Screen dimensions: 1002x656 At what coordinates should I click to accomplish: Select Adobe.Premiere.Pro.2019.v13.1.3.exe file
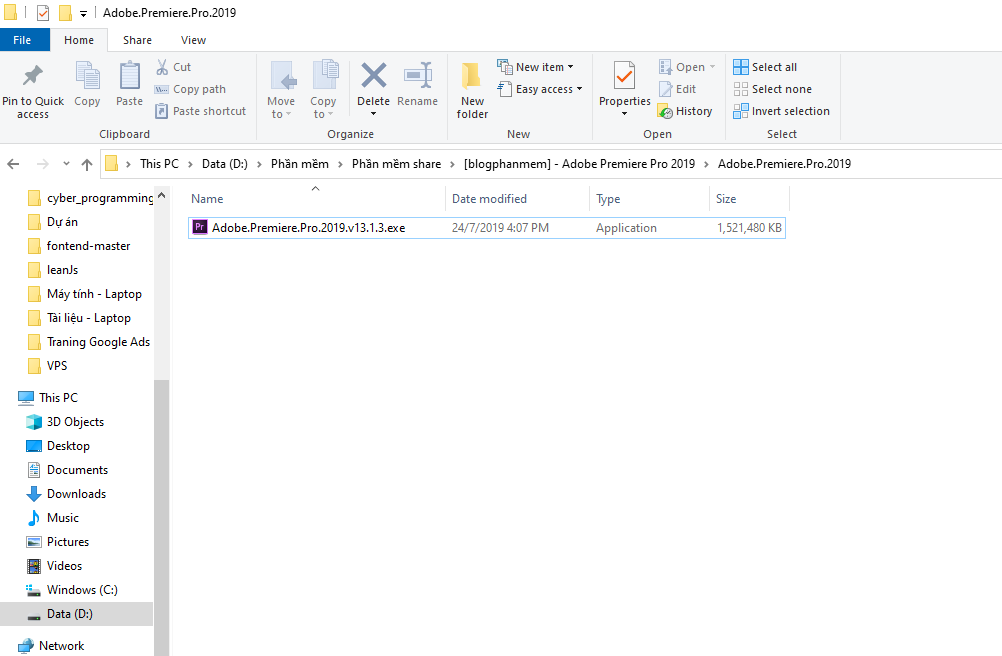click(487, 228)
